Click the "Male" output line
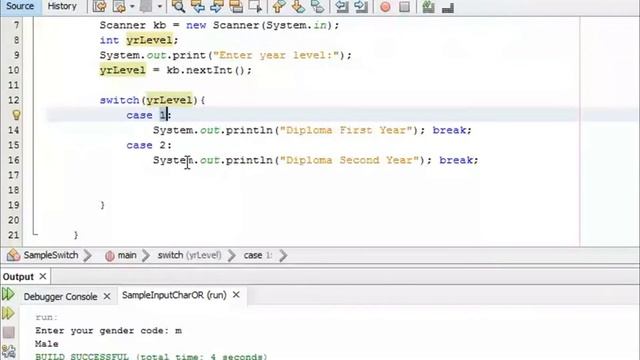The width and height of the screenshot is (640, 360). point(47,344)
